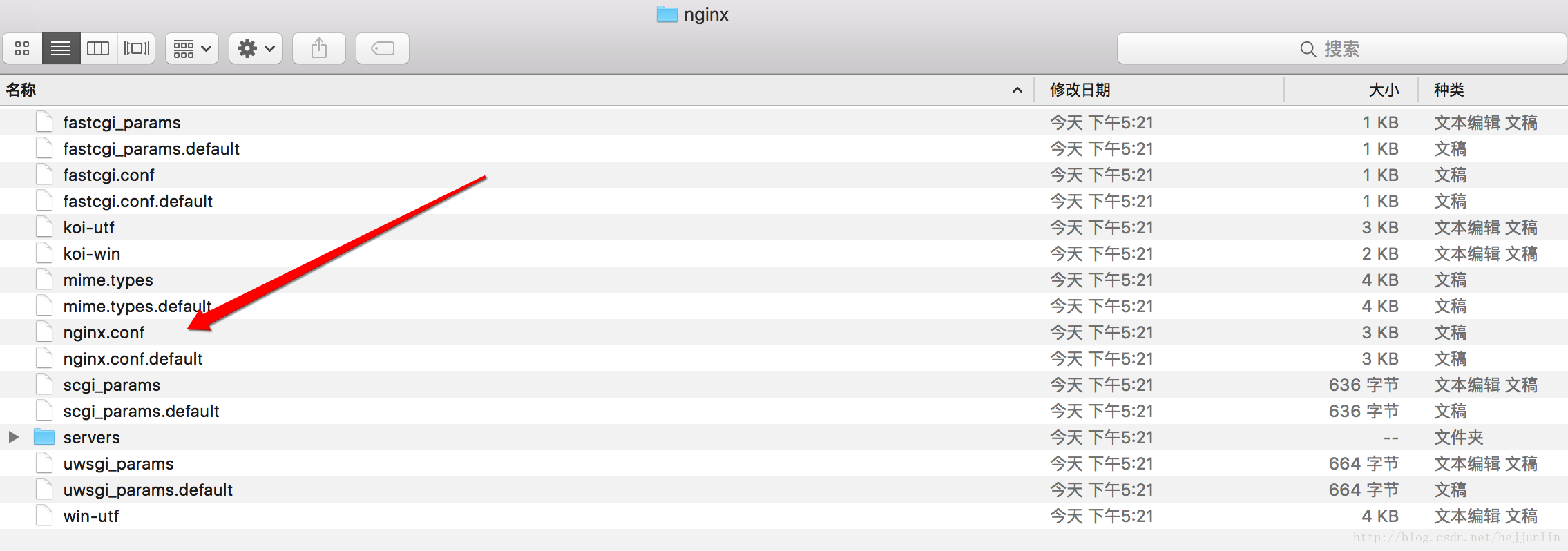This screenshot has width=1568, height=551.
Task: Click the document icon of scgi_params
Action: coord(44,385)
